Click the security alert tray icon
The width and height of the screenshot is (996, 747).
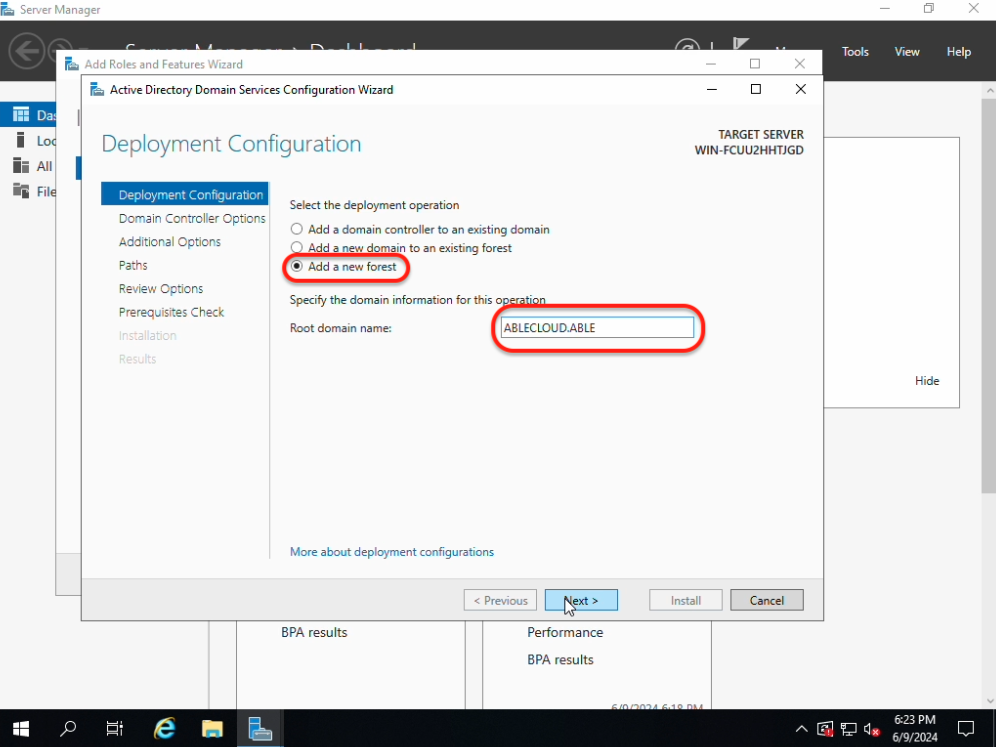(825, 729)
